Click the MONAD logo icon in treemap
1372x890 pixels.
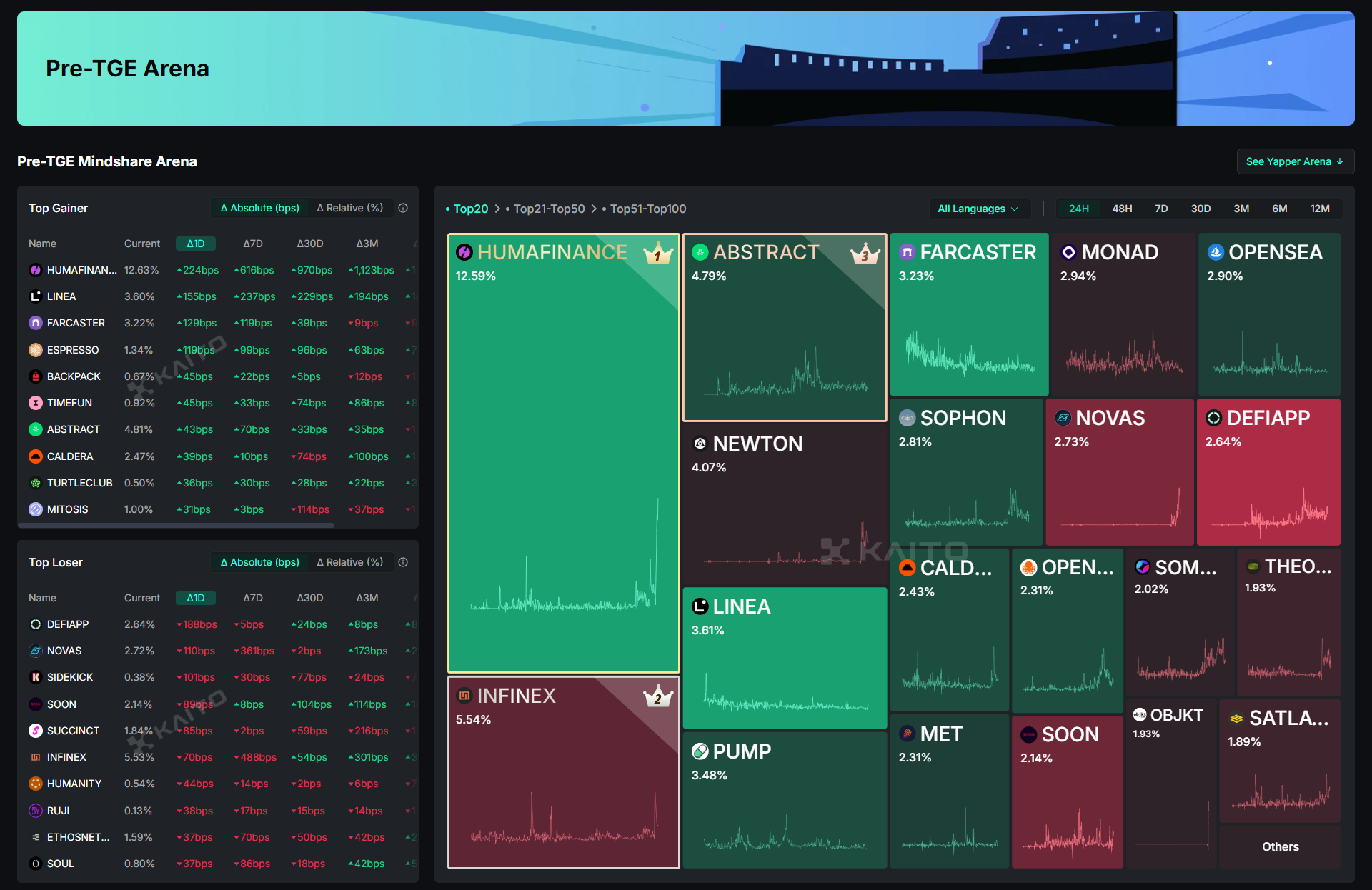point(1068,252)
